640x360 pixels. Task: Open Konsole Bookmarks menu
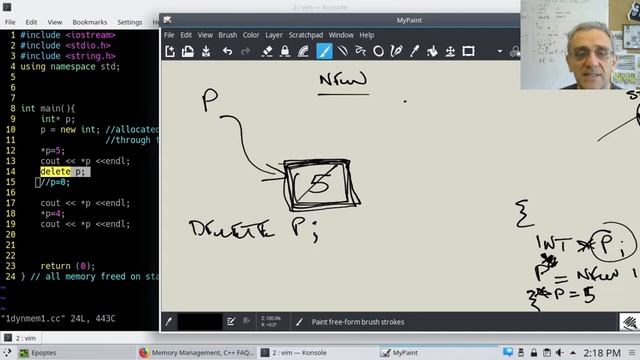click(90, 22)
